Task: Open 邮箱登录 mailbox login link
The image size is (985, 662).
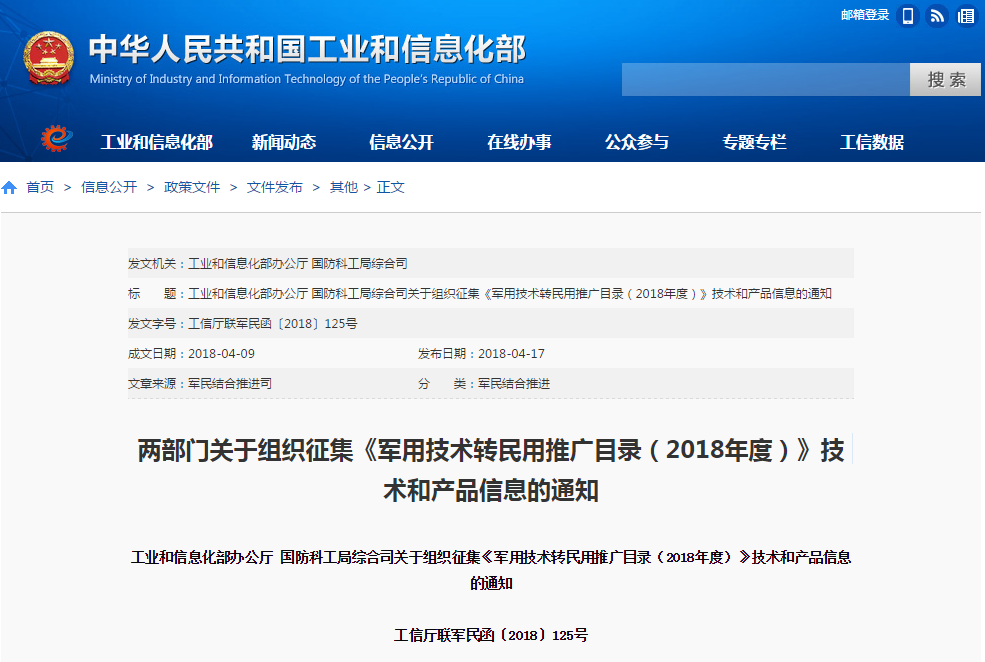Action: click(x=865, y=15)
